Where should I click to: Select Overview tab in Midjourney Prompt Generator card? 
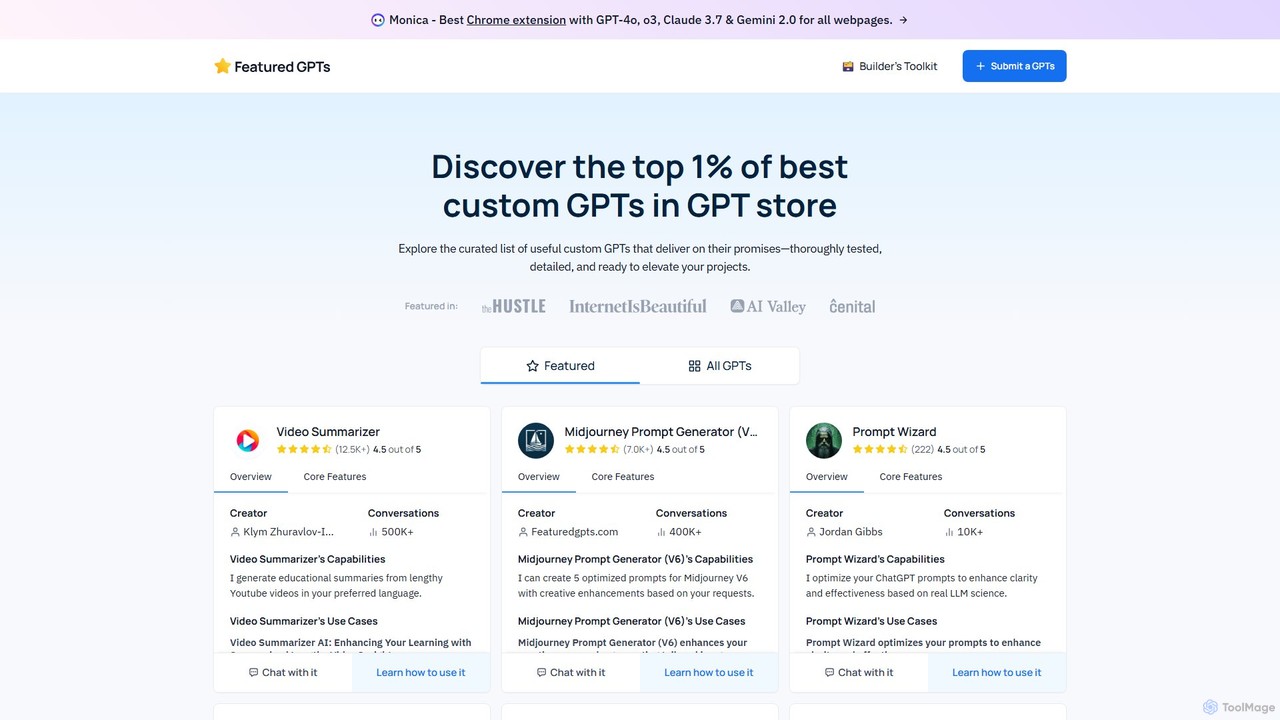pyautogui.click(x=539, y=477)
